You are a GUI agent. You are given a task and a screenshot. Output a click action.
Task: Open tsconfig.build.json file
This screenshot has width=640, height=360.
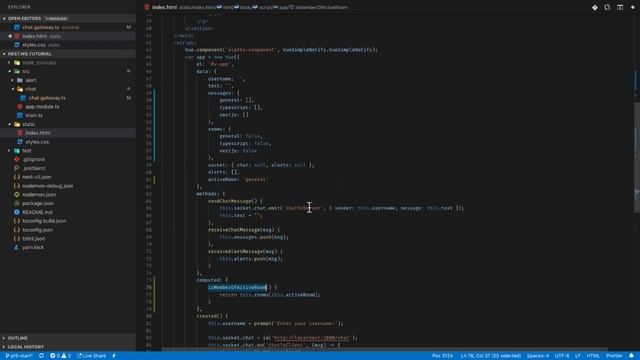click(x=44, y=221)
